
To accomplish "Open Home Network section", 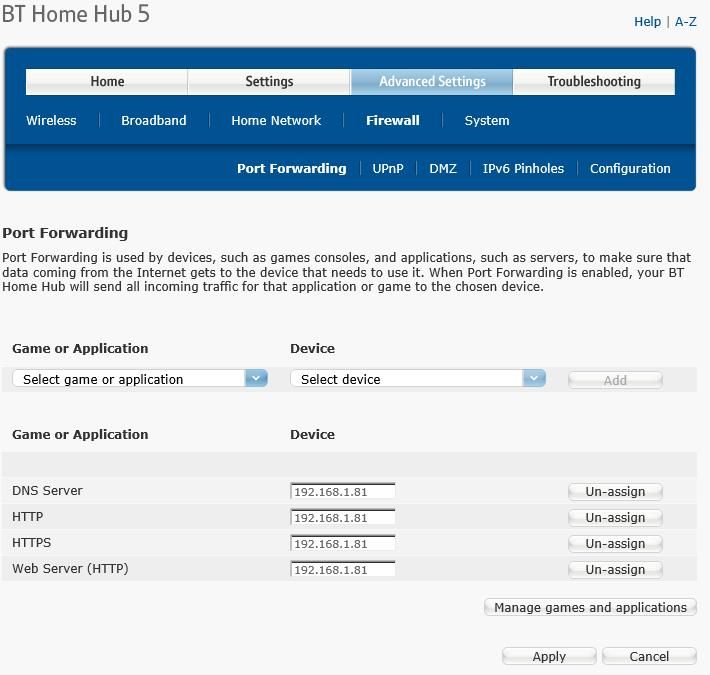I will [x=276, y=120].
